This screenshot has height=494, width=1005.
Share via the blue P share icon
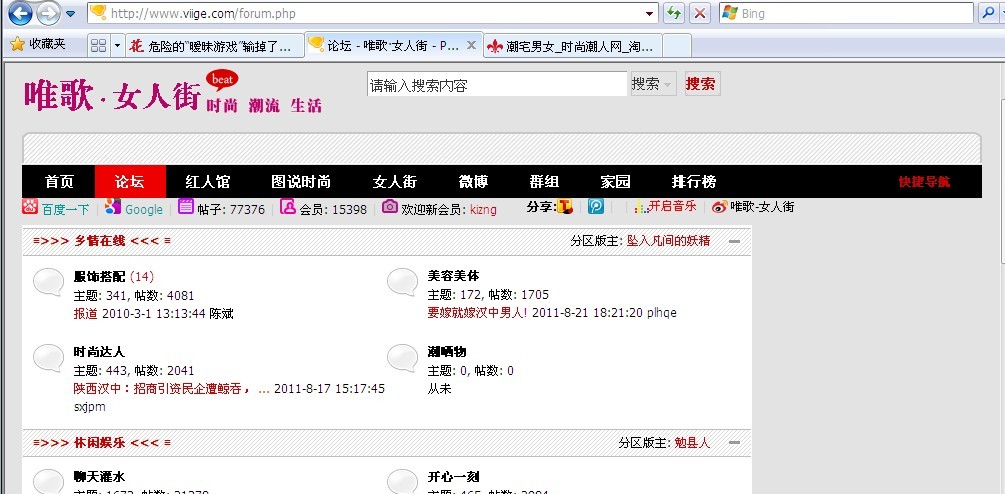tap(596, 206)
